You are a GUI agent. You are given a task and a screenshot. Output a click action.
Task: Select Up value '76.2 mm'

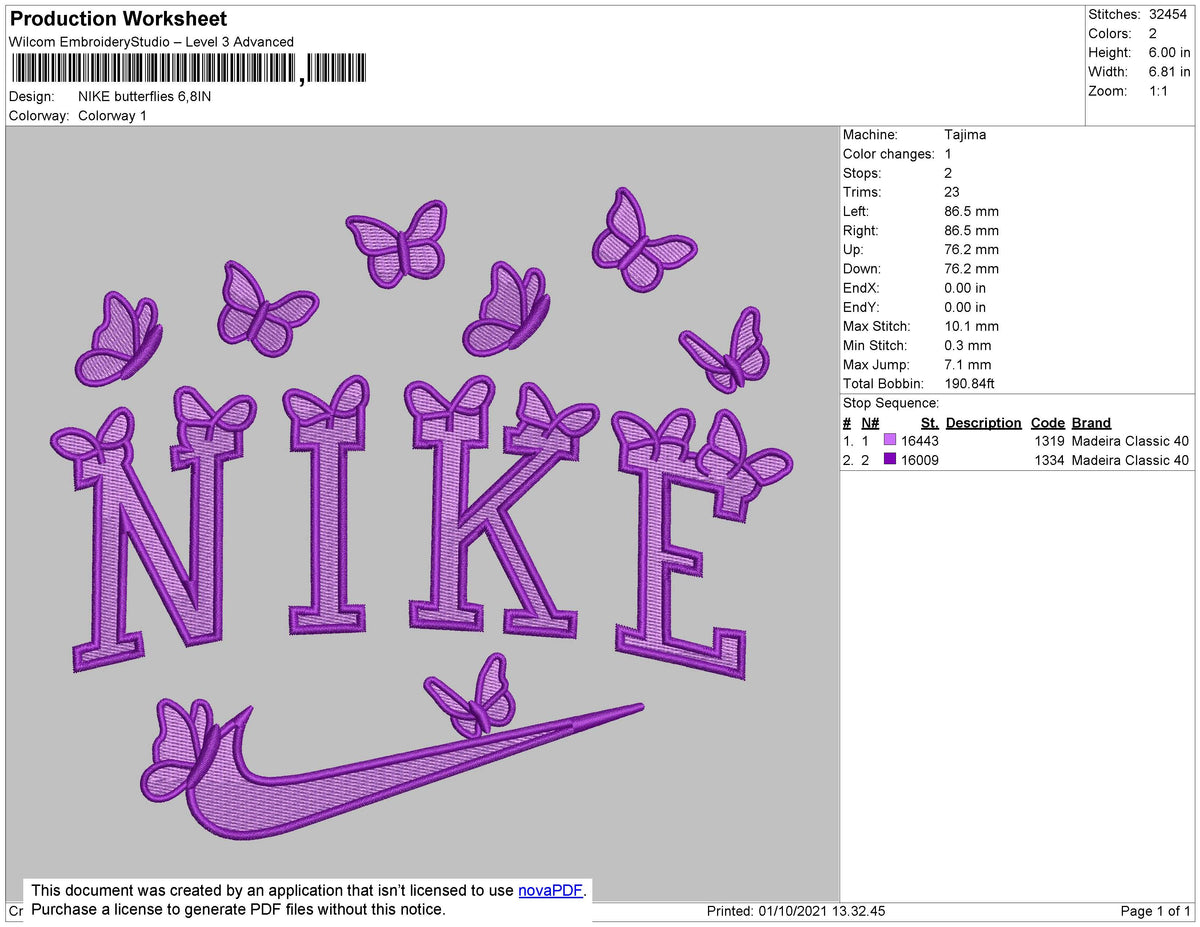click(971, 250)
